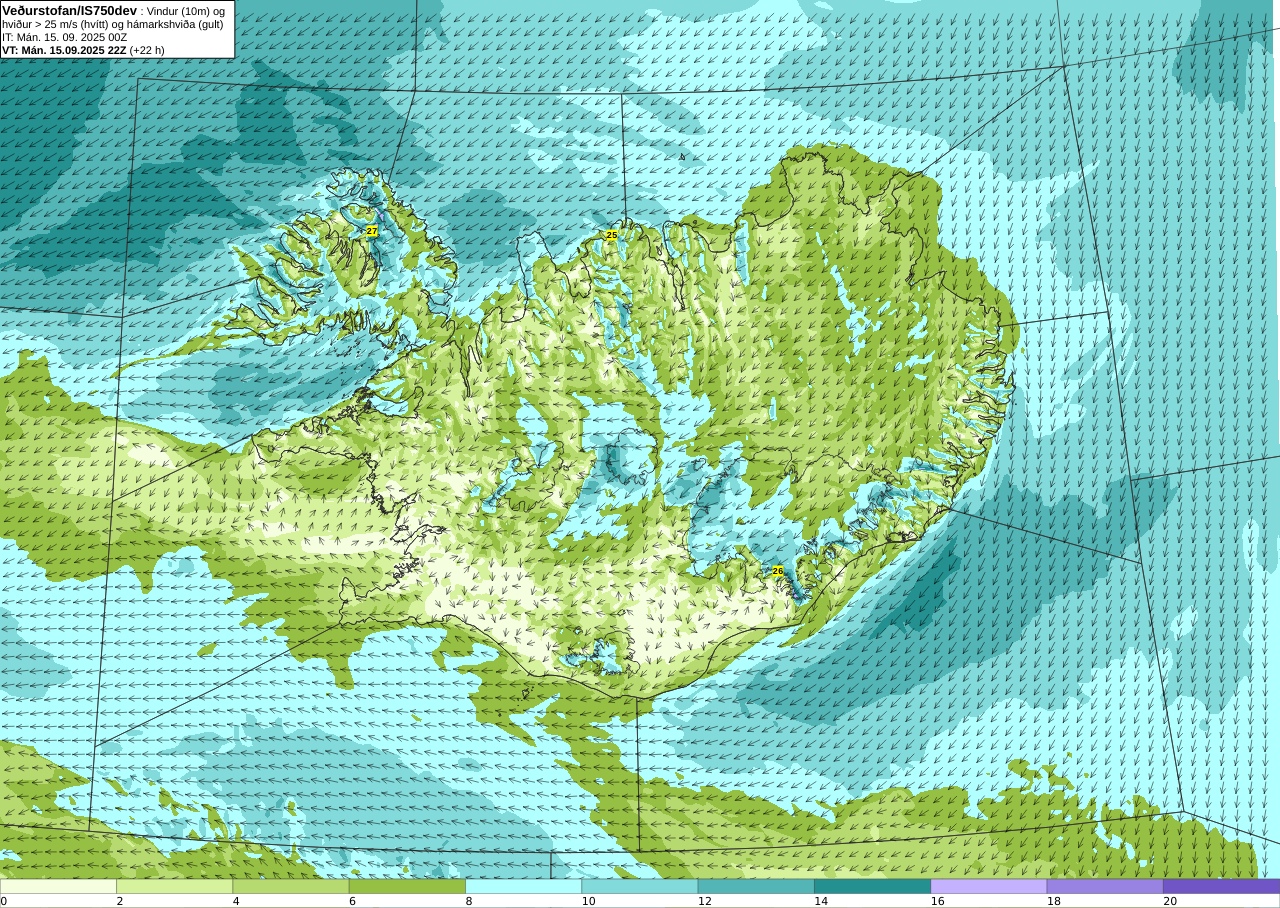Image resolution: width=1280 pixels, height=908 pixels.
Task: Select the 4–6 m/s green legend swatch
Action: (291, 886)
